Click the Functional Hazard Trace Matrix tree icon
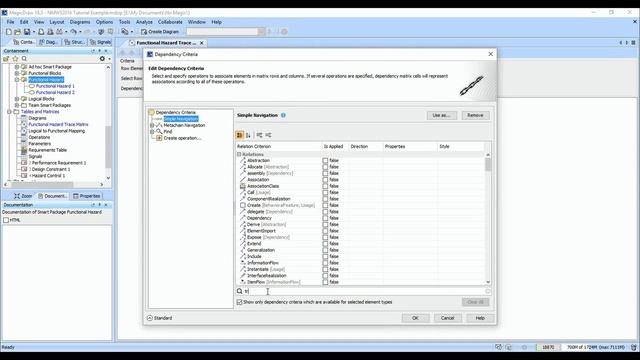 [x=24, y=124]
